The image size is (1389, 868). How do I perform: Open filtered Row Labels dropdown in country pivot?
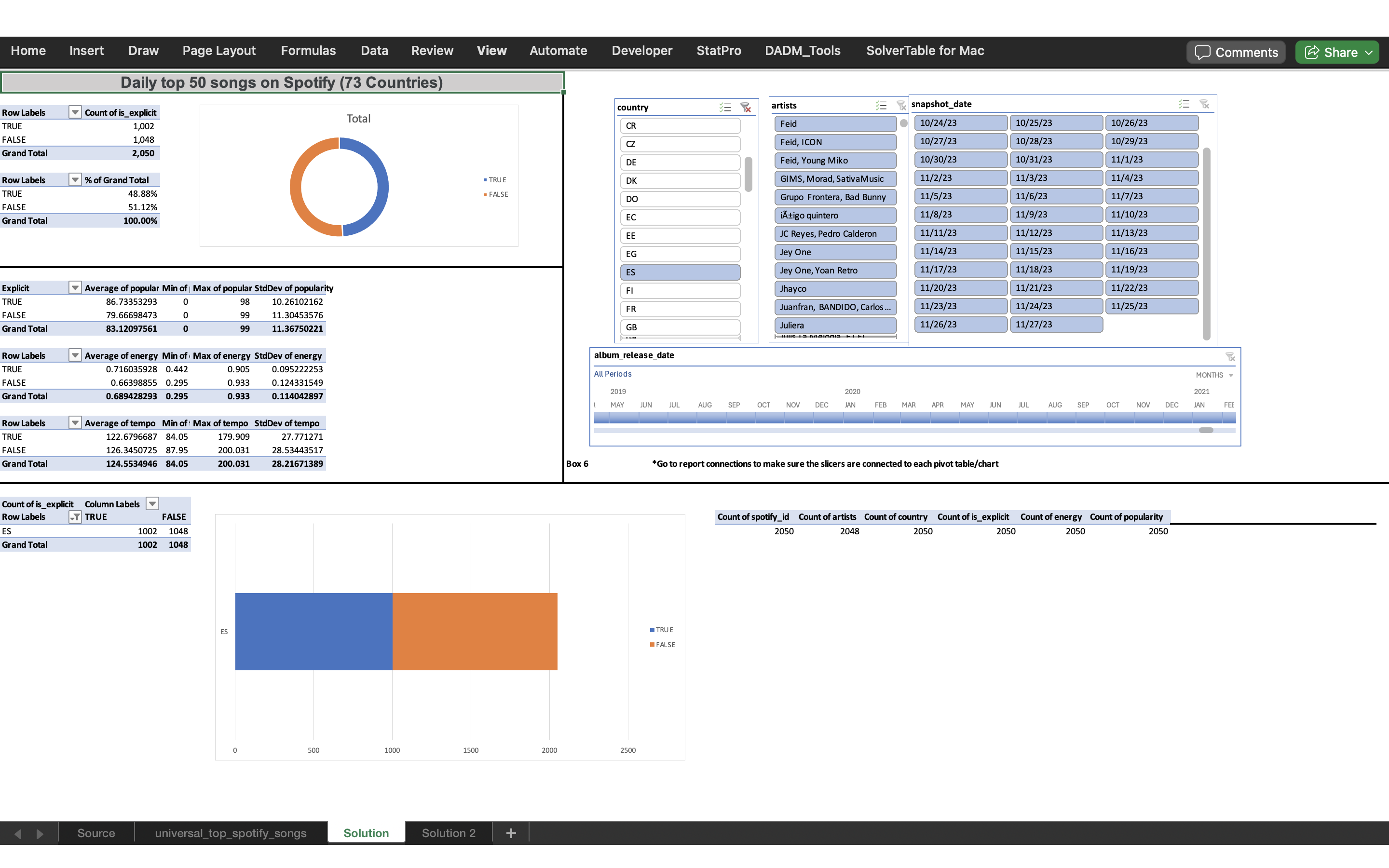pos(75,516)
